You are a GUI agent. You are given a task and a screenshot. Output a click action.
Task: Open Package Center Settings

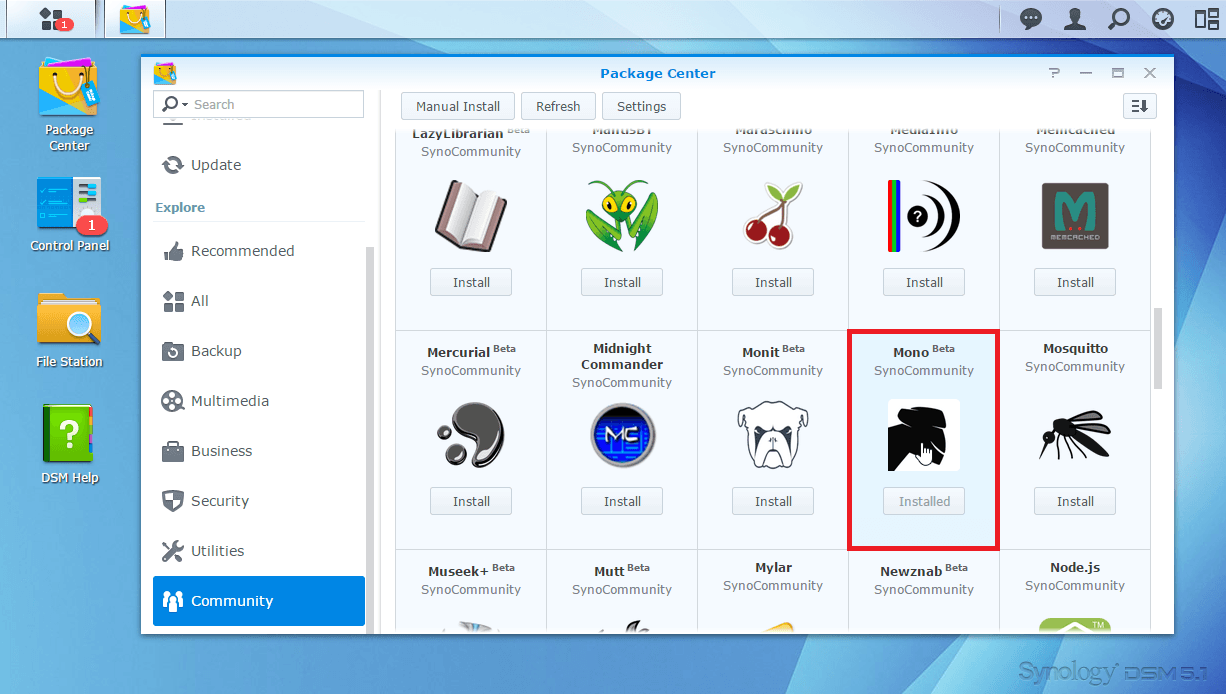641,106
